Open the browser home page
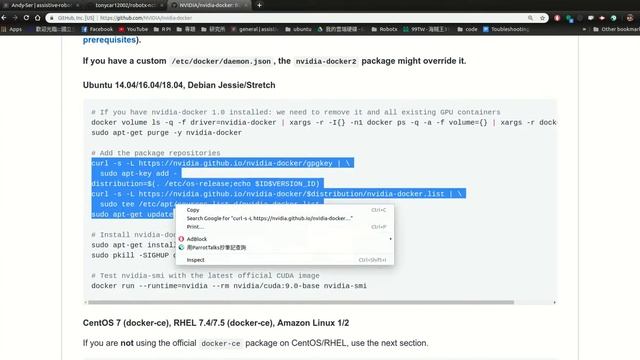Viewport: 640px width, 360px height. [38, 18]
